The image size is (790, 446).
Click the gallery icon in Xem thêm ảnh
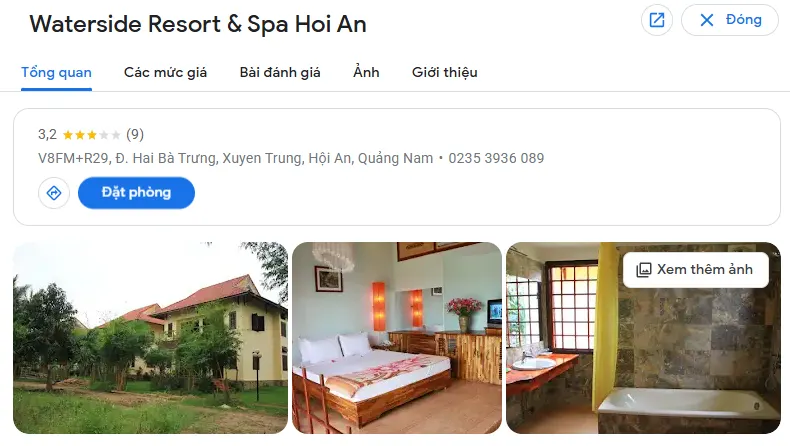pyautogui.click(x=643, y=270)
